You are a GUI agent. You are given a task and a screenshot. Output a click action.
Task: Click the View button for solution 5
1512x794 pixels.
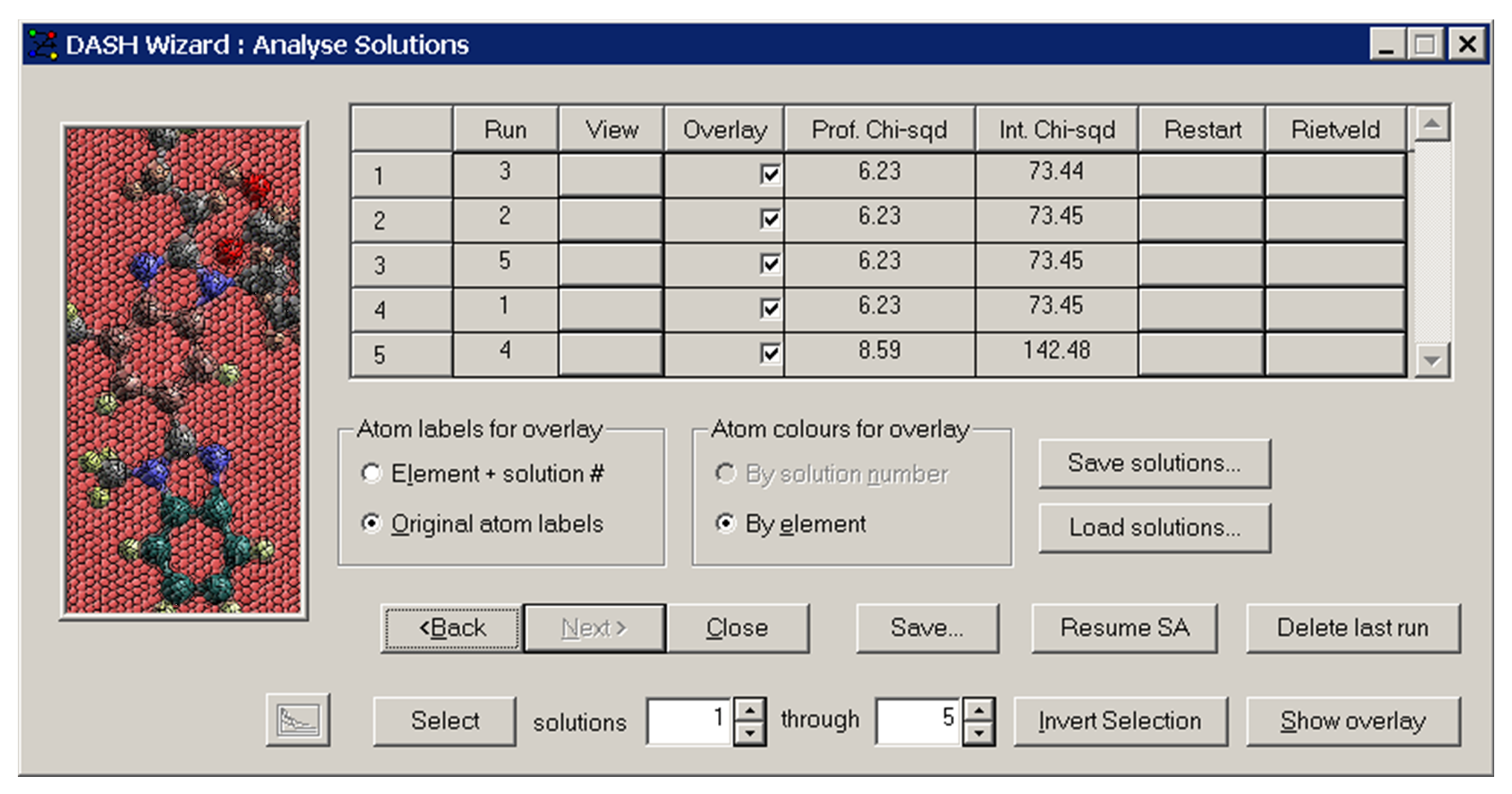click(x=611, y=354)
